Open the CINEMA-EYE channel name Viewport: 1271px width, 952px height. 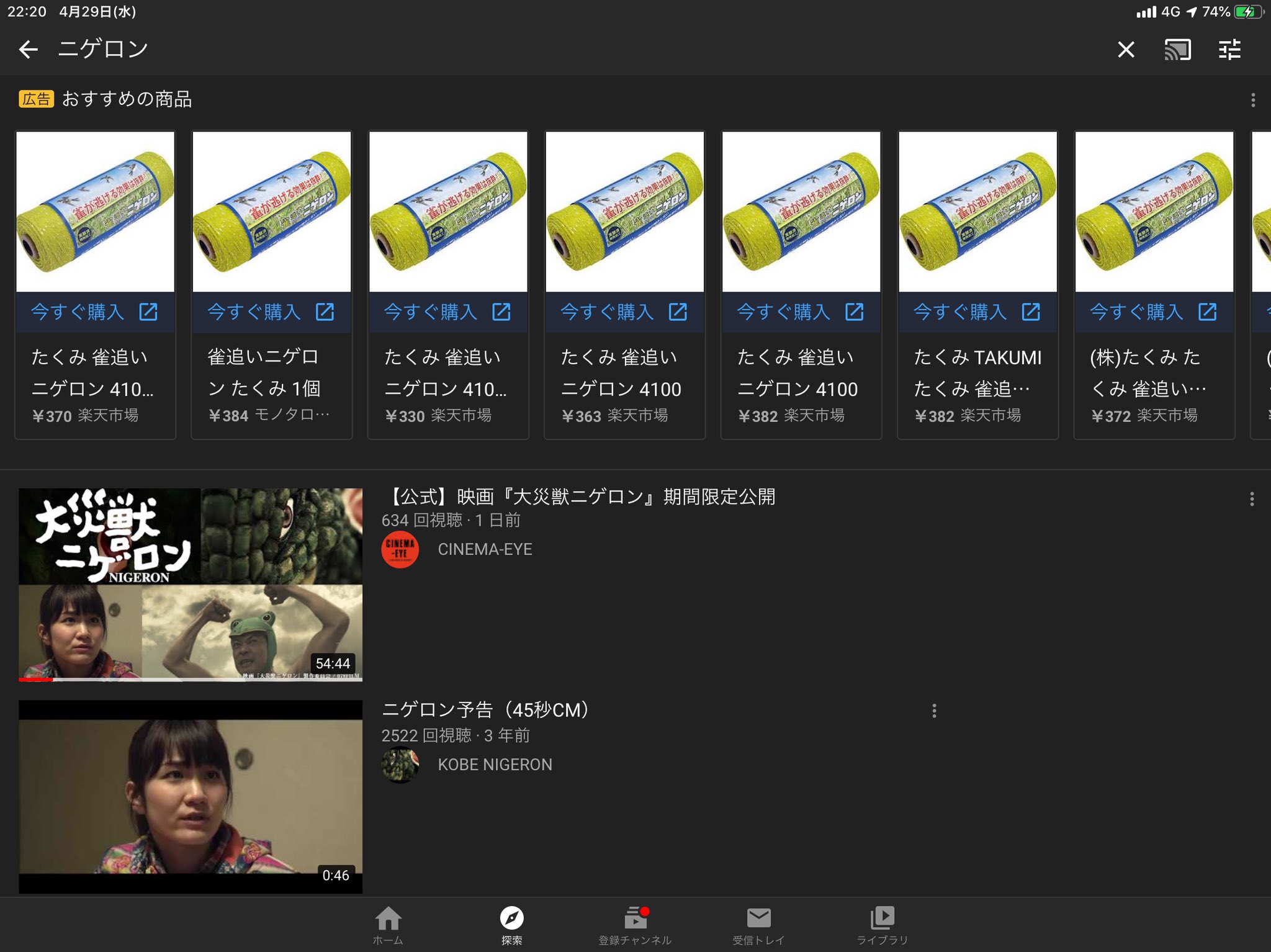[485, 549]
